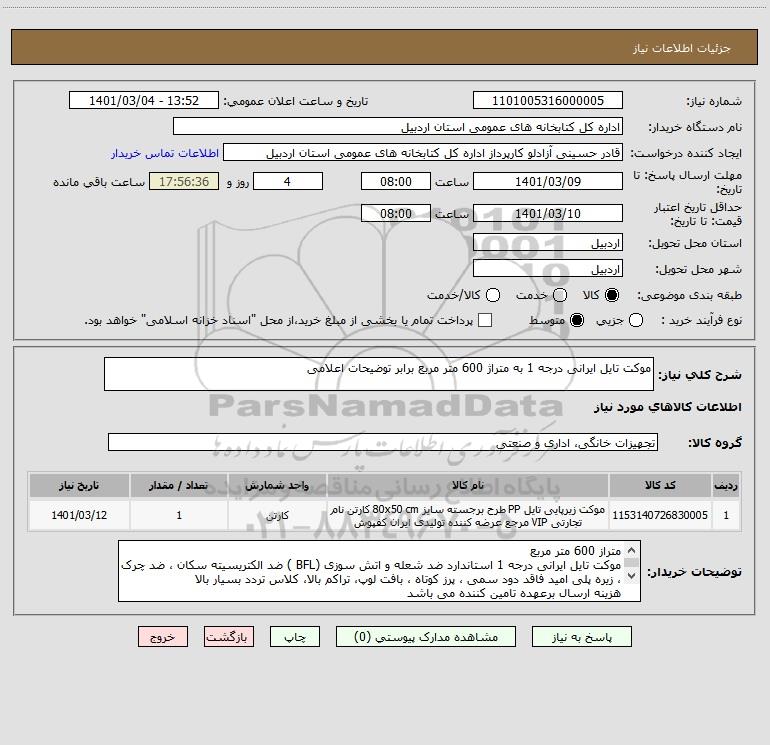This screenshot has width=770, height=745.
Task: Click the واحد شمارش column header
Action: (277, 485)
